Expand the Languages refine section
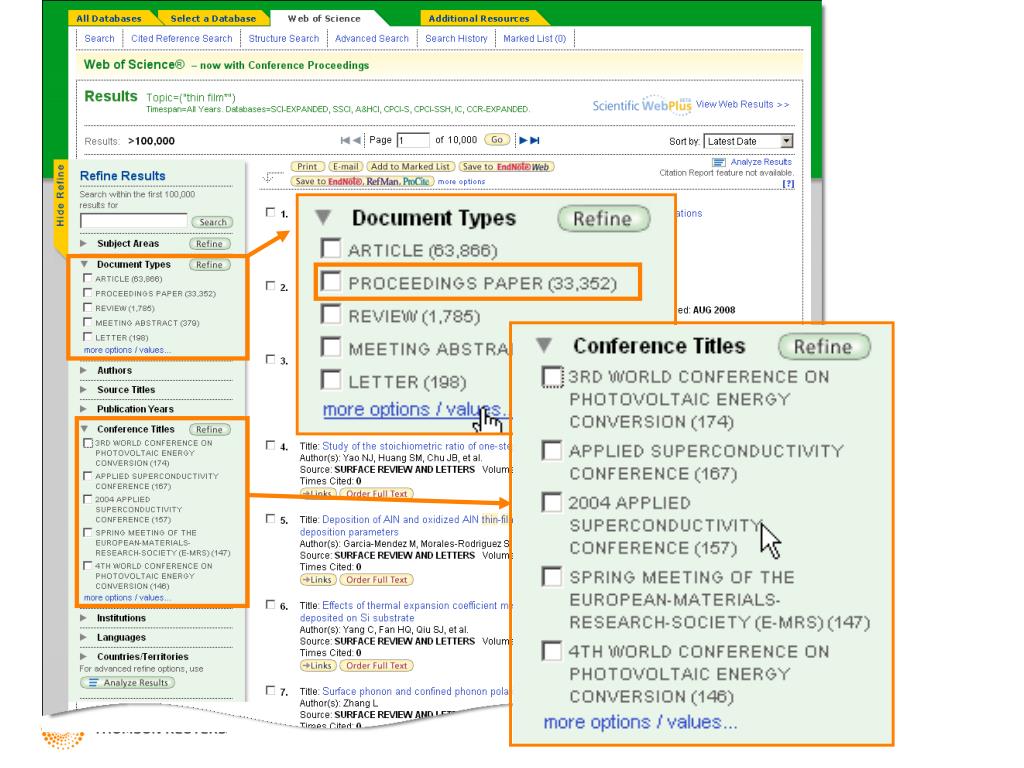 click(84, 637)
